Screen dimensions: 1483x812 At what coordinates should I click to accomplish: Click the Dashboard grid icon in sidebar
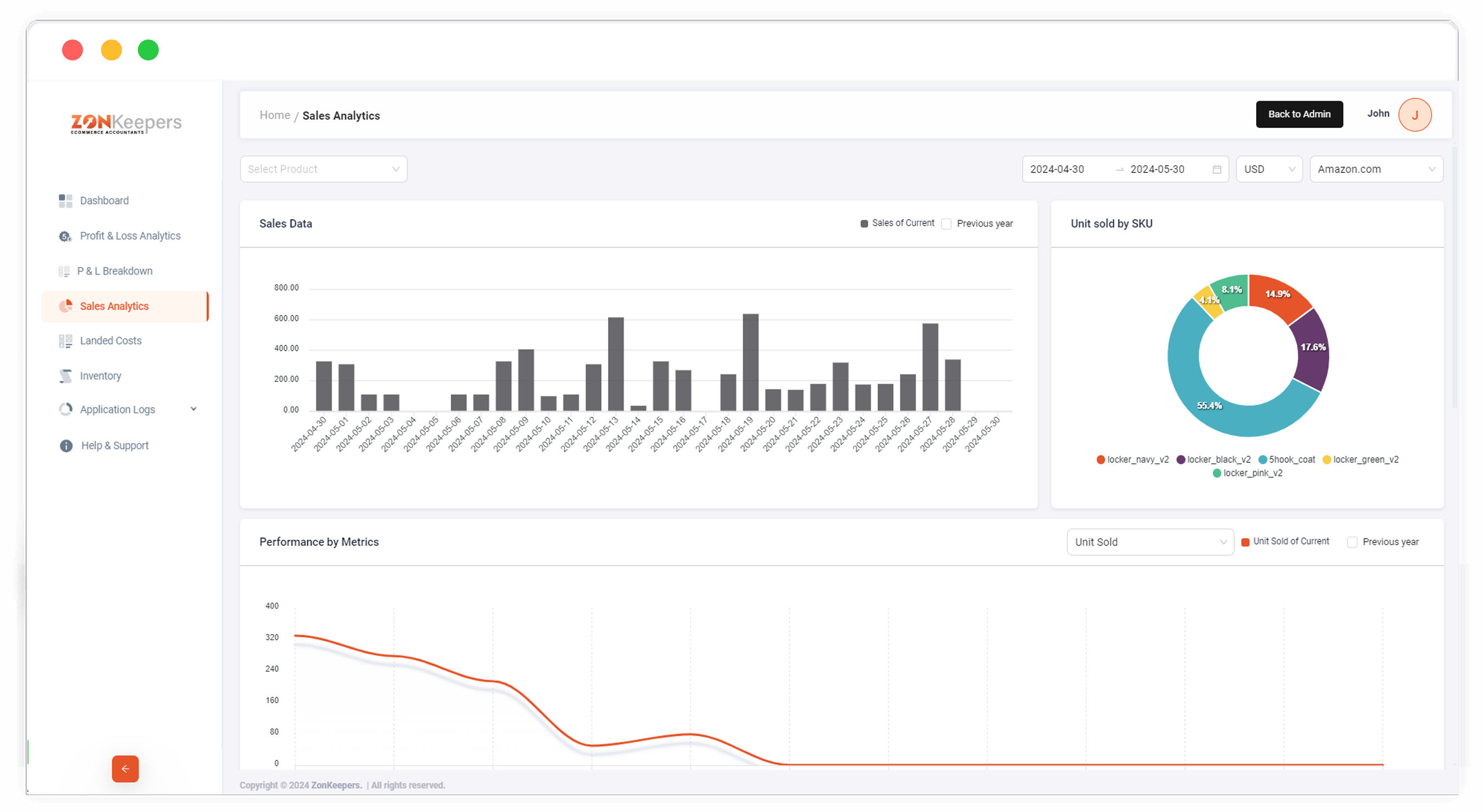(65, 201)
